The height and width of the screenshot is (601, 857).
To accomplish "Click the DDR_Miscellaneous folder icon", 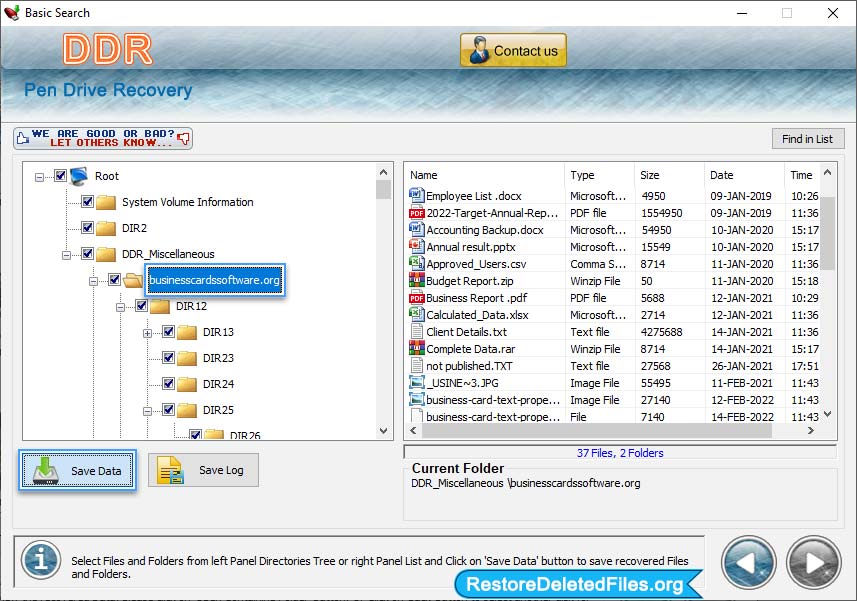I will click(x=106, y=254).
